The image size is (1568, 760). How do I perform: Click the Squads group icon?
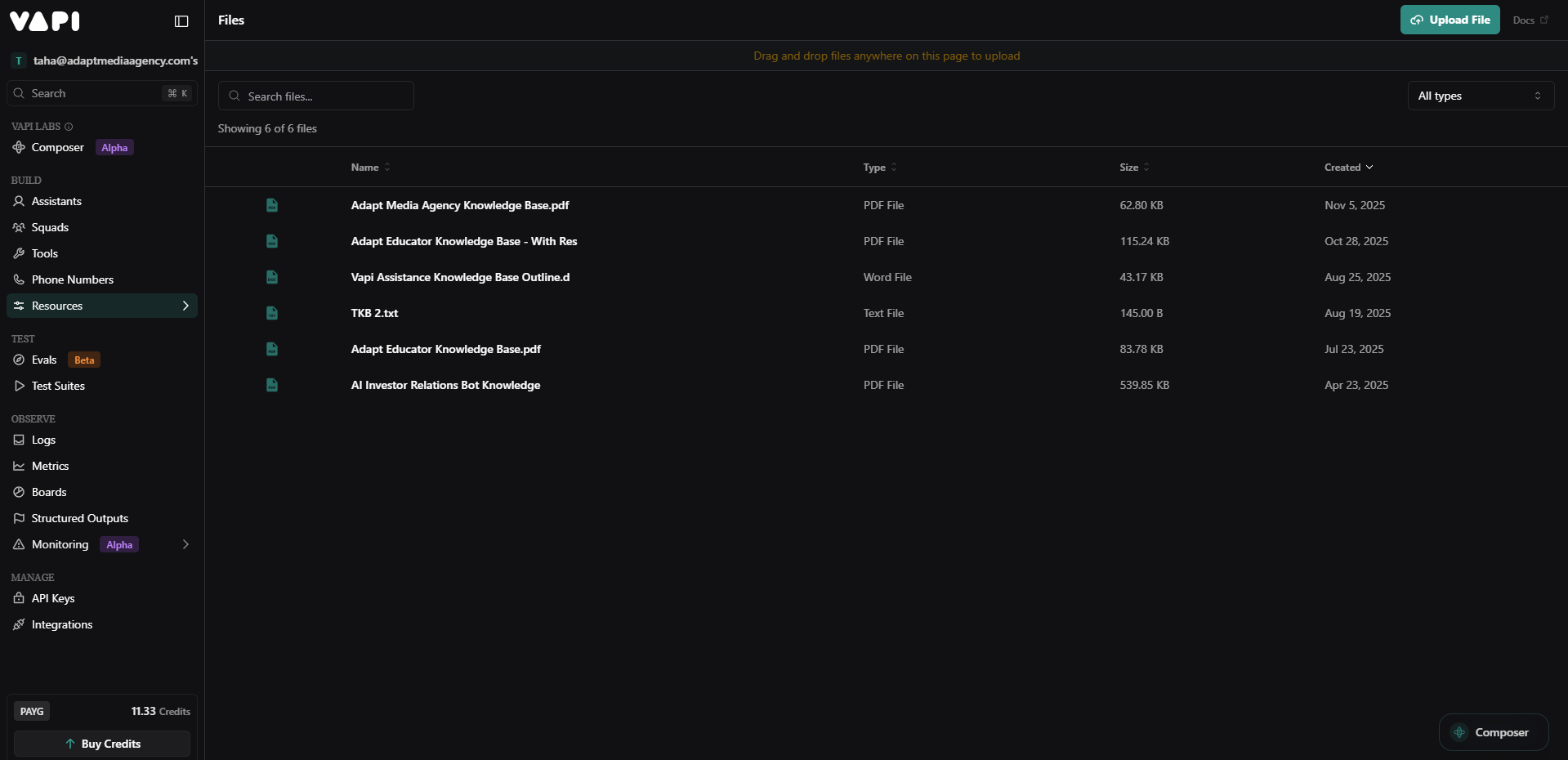[x=19, y=227]
